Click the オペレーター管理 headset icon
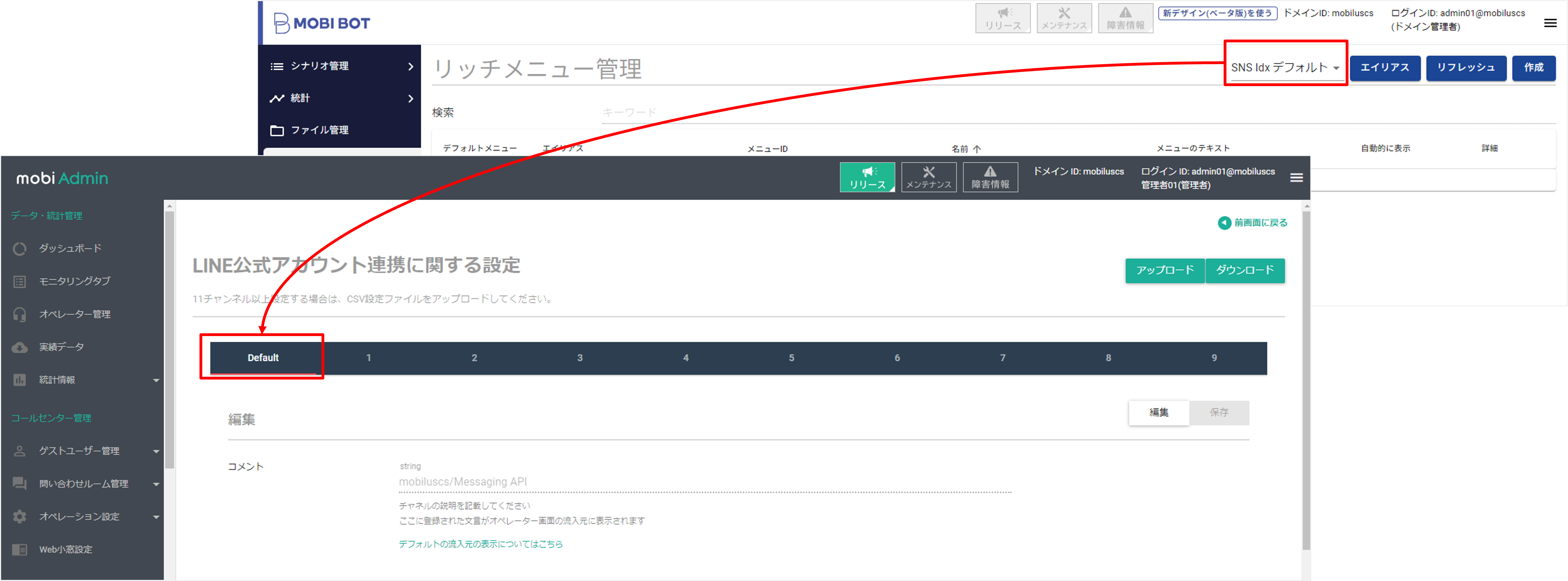The image size is (1568, 581). coord(20,314)
